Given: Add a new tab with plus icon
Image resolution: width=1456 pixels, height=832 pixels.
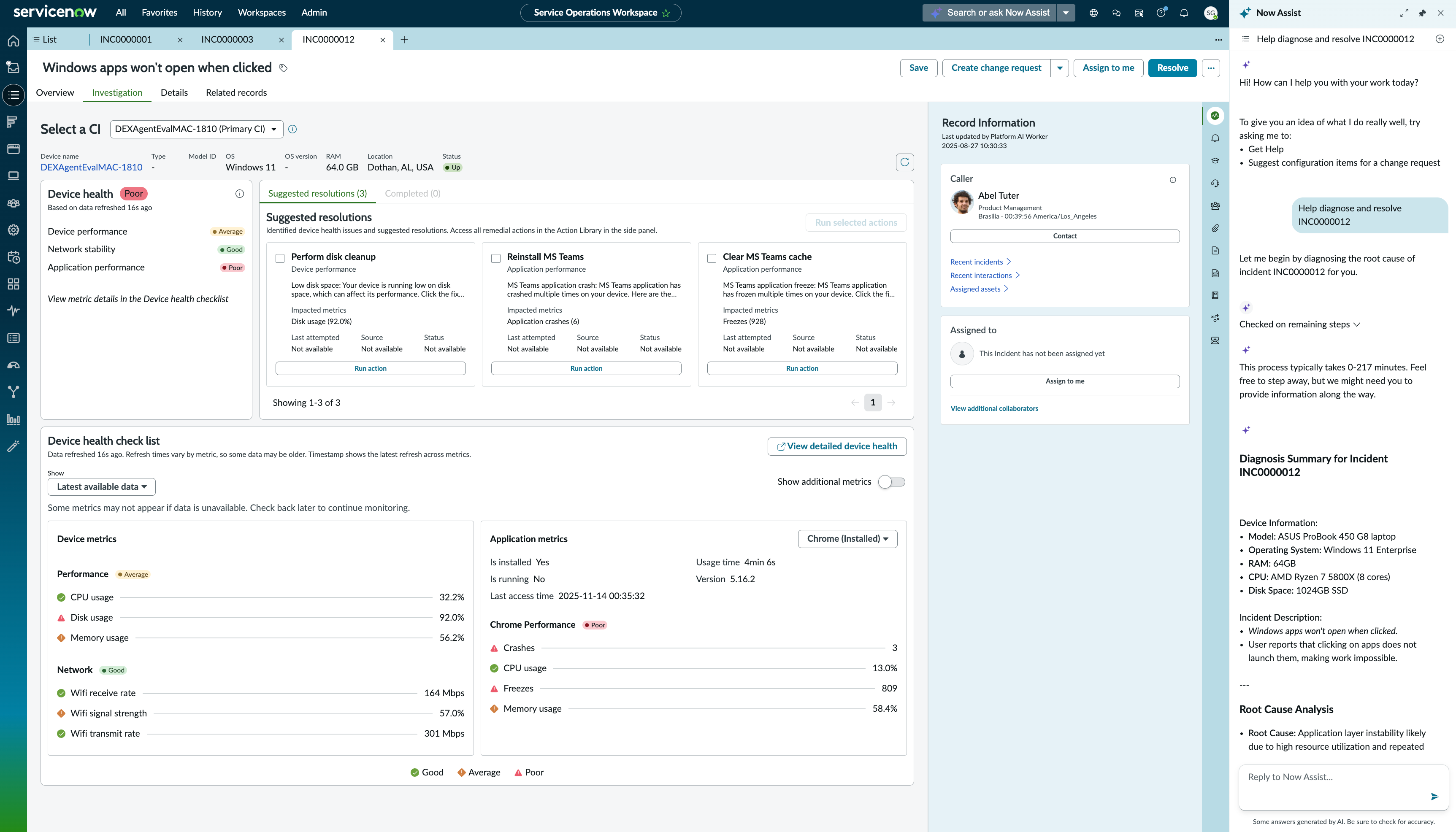Looking at the screenshot, I should pyautogui.click(x=404, y=39).
